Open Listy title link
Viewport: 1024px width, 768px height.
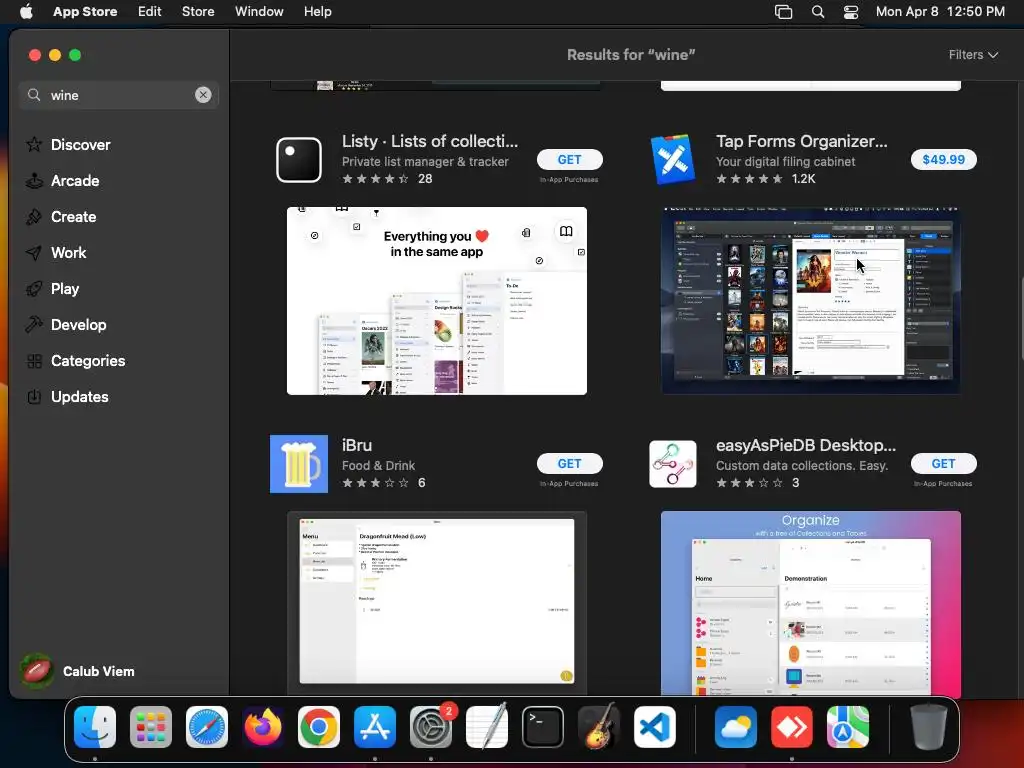pos(430,141)
